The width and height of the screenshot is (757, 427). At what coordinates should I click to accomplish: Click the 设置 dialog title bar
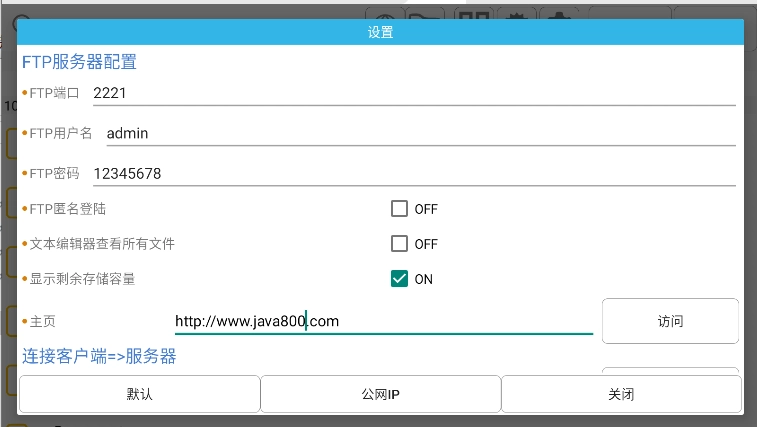click(x=380, y=32)
